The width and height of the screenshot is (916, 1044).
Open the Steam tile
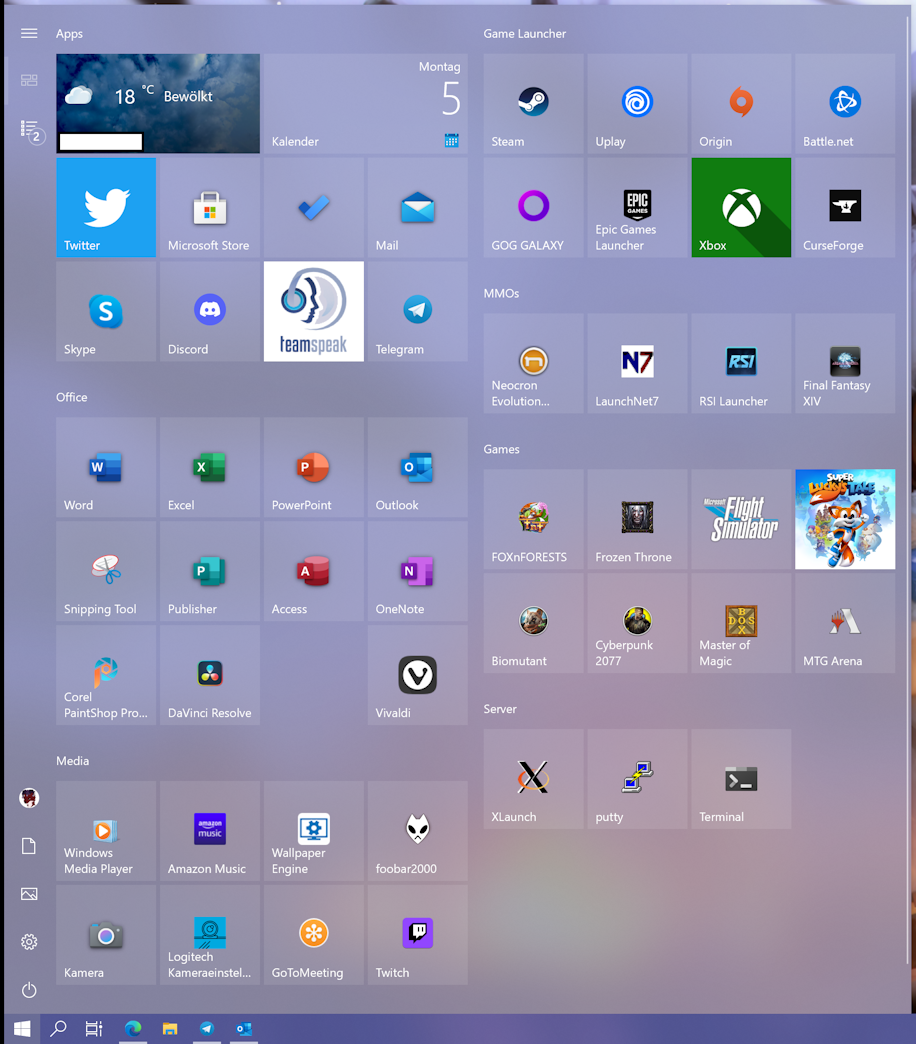coord(533,103)
